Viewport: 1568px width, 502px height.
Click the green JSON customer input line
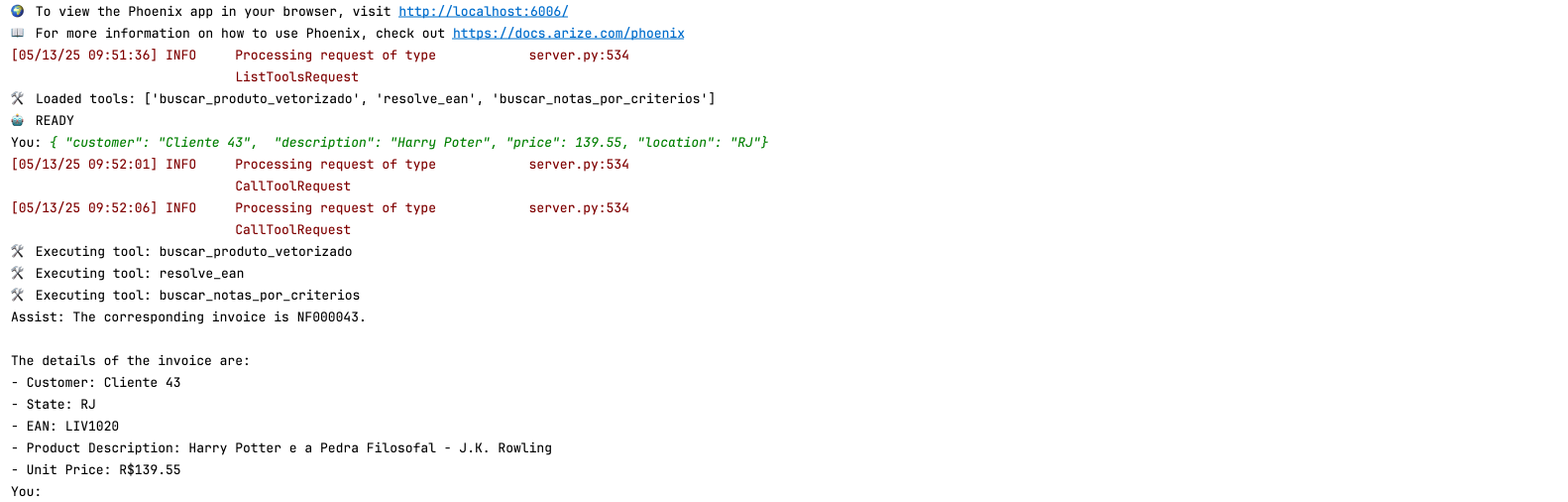408,143
